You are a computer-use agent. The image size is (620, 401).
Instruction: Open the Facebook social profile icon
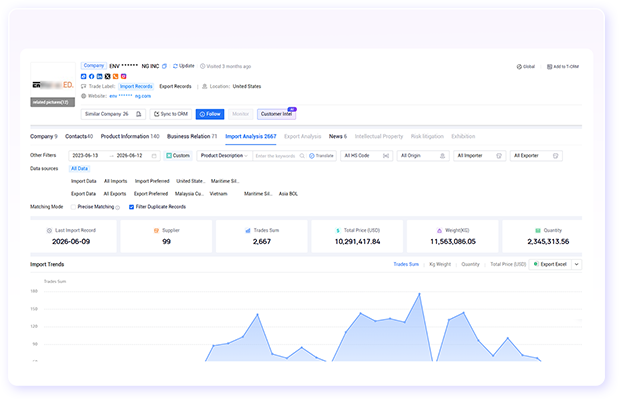point(91,76)
